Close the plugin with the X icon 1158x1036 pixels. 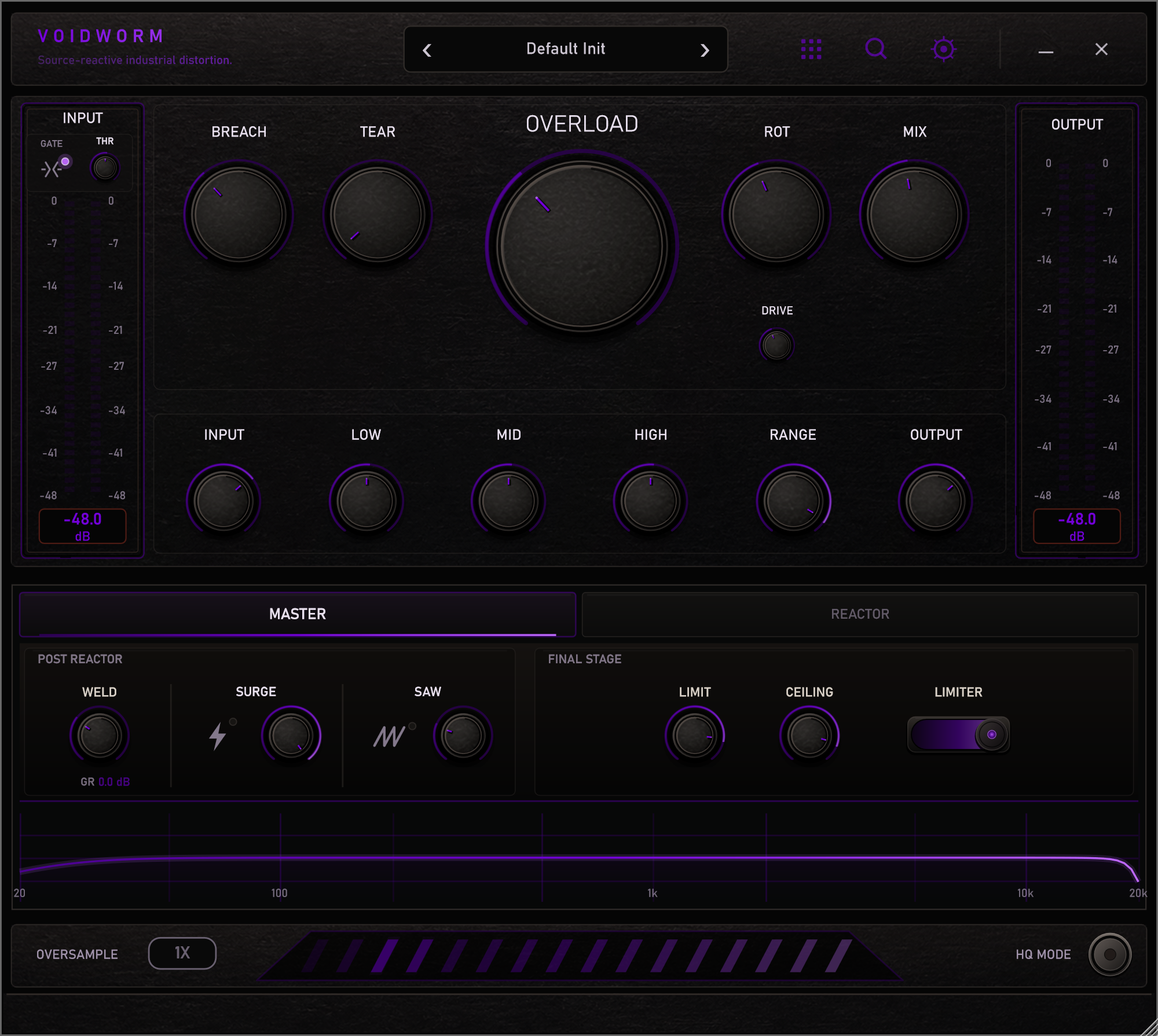1101,49
